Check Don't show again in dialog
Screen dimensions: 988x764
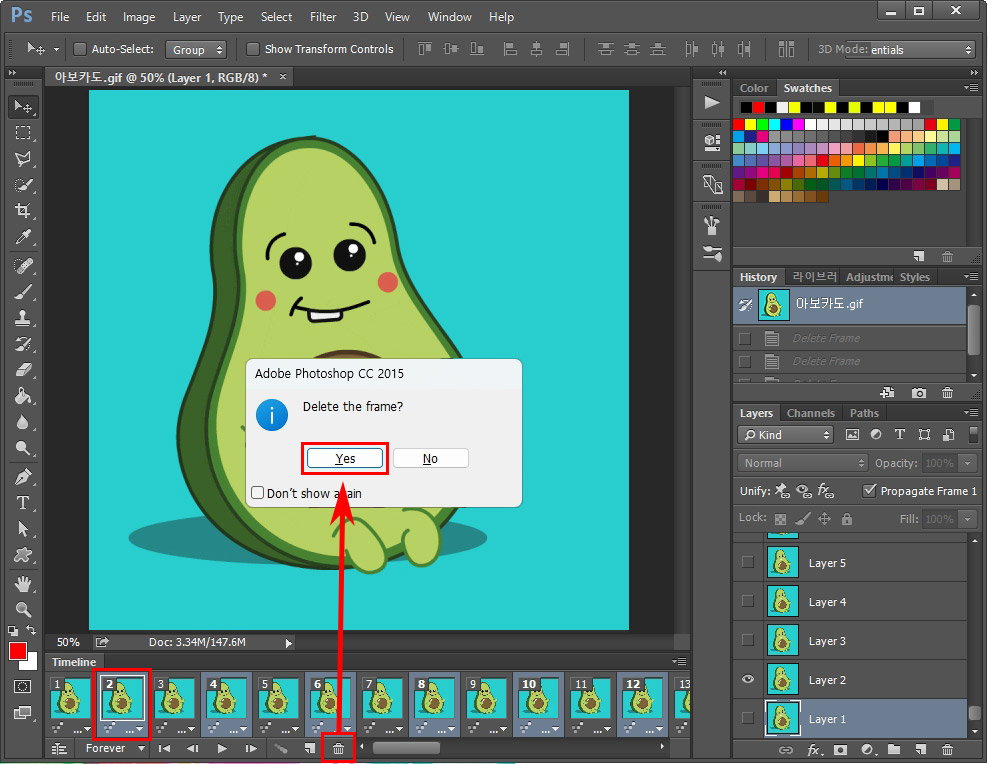pyautogui.click(x=257, y=493)
